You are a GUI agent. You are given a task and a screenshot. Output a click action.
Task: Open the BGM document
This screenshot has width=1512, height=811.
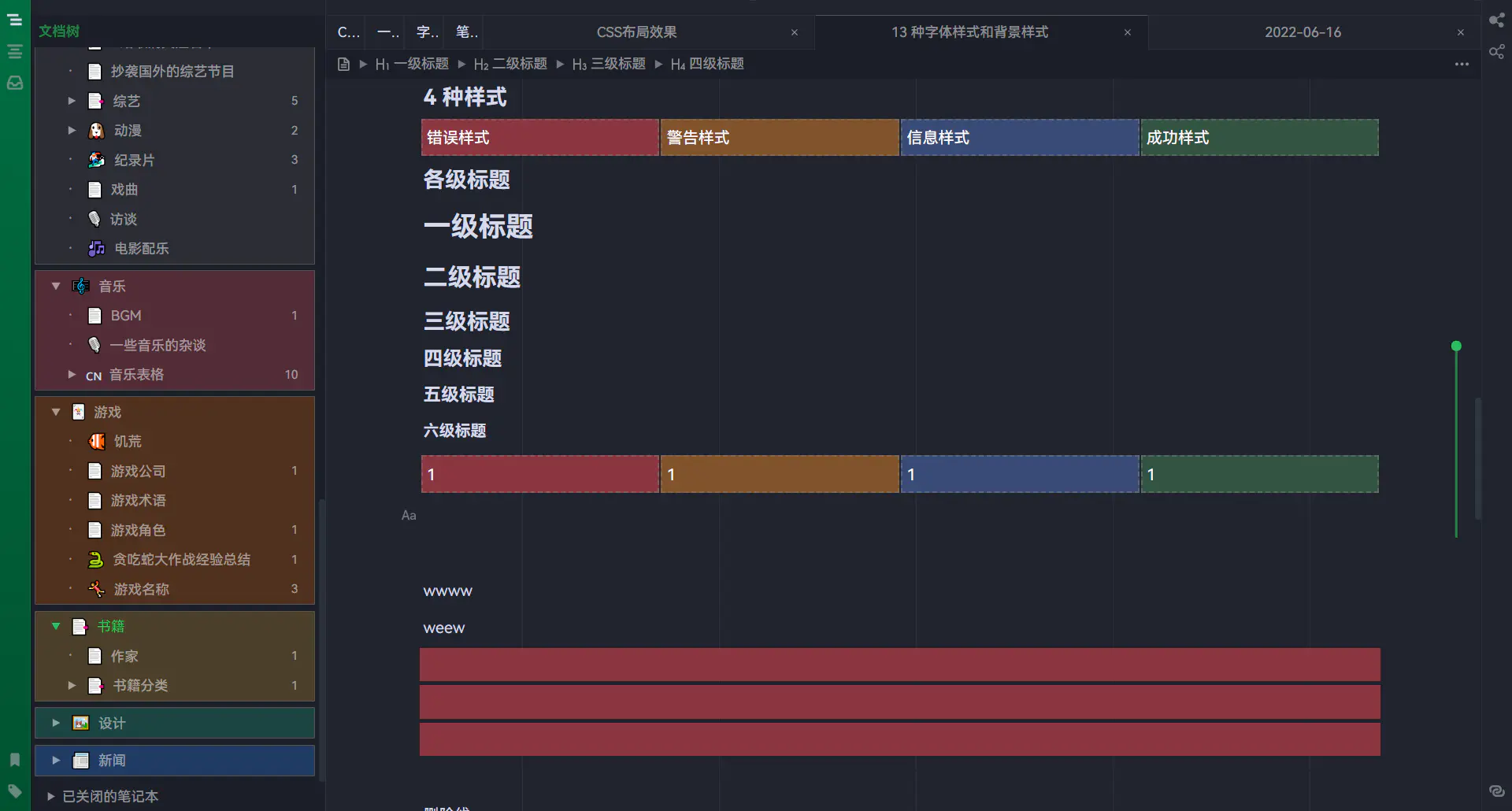(173, 315)
